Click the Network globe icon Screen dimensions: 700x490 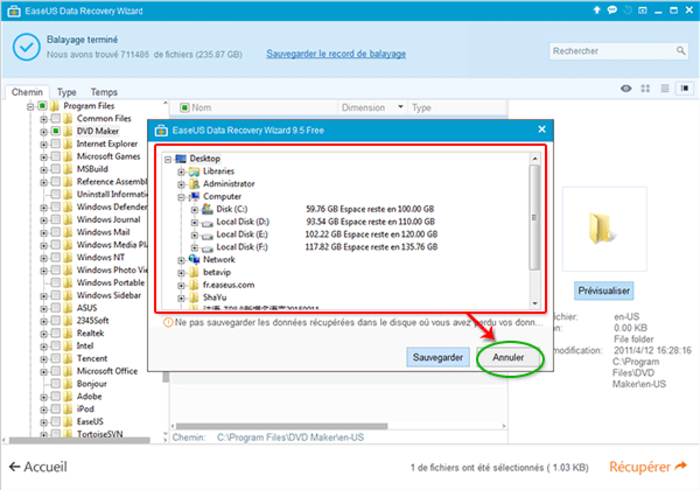tap(194, 259)
